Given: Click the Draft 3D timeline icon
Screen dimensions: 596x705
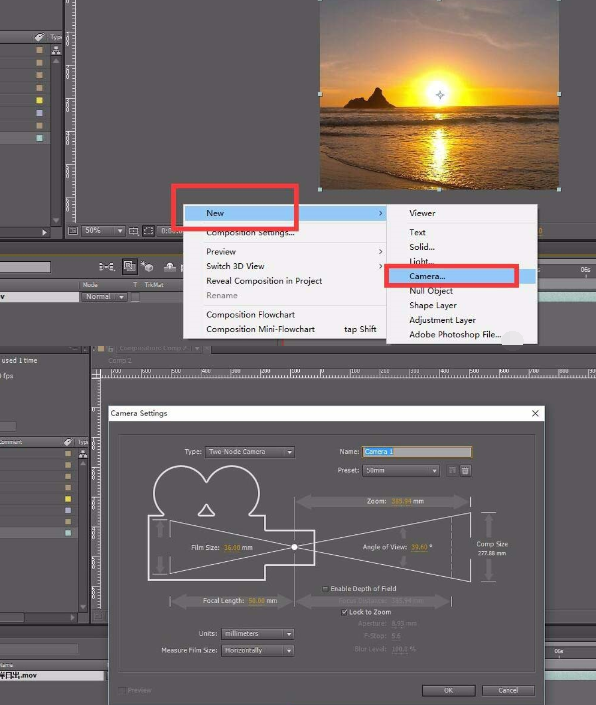Looking at the screenshot, I should coord(147,267).
